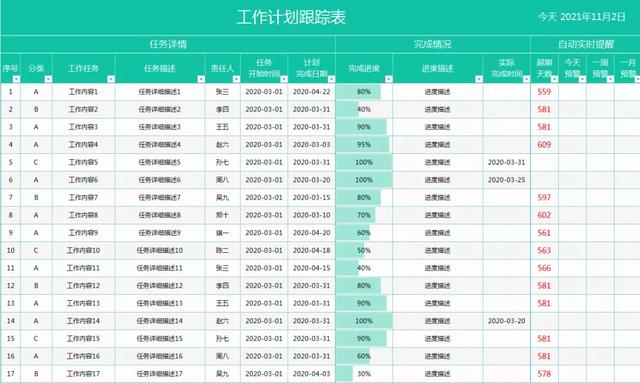Image resolution: width=640 pixels, height=383 pixels.
Task: Select actual completion date 2020-03-20 in row 14
Action: [507, 321]
